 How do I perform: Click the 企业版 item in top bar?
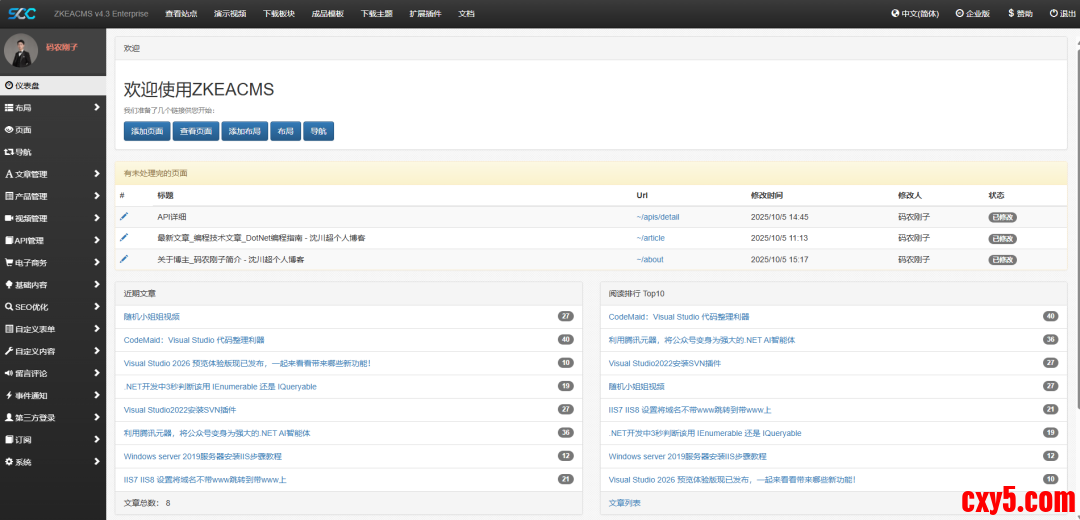point(974,14)
